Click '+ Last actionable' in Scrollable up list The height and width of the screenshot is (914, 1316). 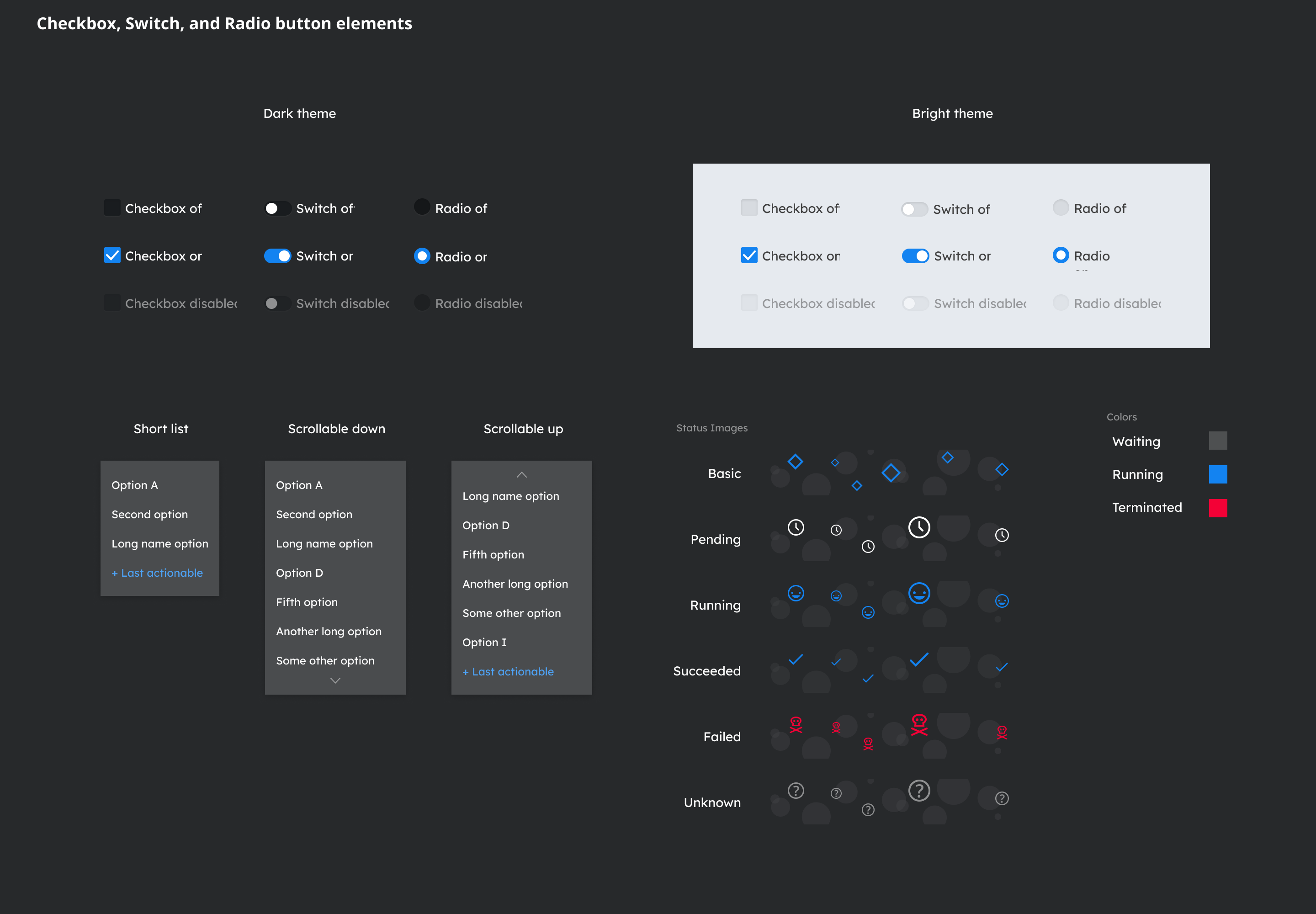point(508,671)
